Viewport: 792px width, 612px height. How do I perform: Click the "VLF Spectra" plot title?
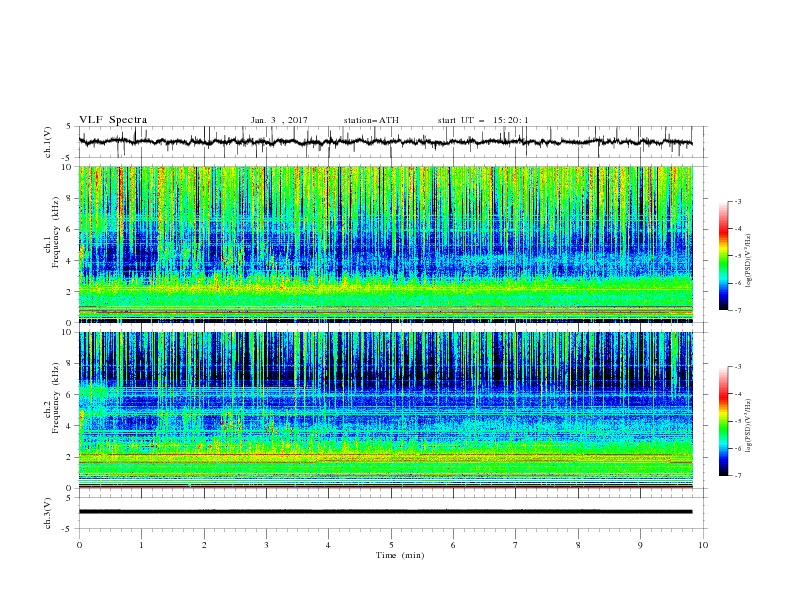click(113, 120)
